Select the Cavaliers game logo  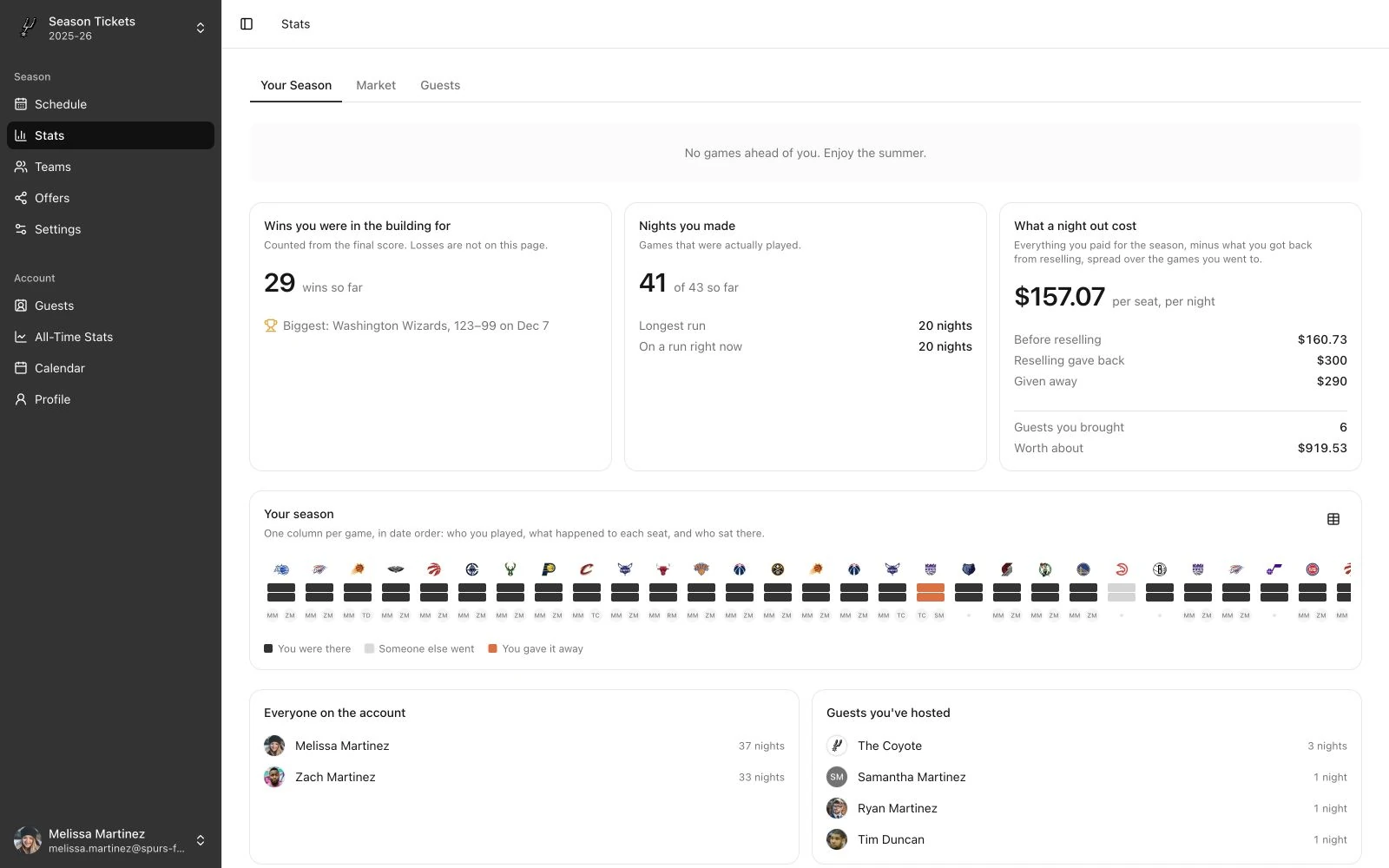pos(587,569)
